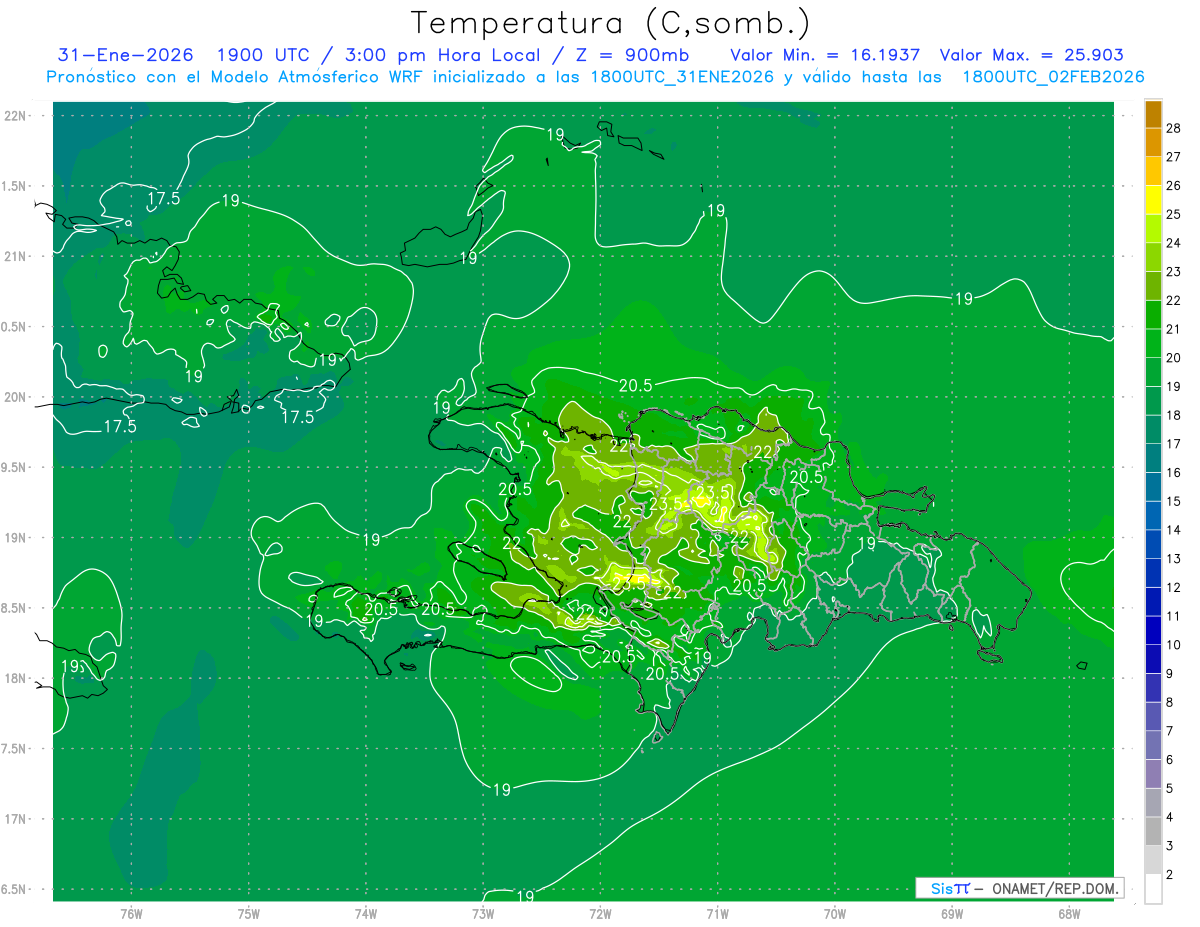Click the "76W" longitude axis label
Viewport: 1200px width, 927px height.
click(x=131, y=913)
